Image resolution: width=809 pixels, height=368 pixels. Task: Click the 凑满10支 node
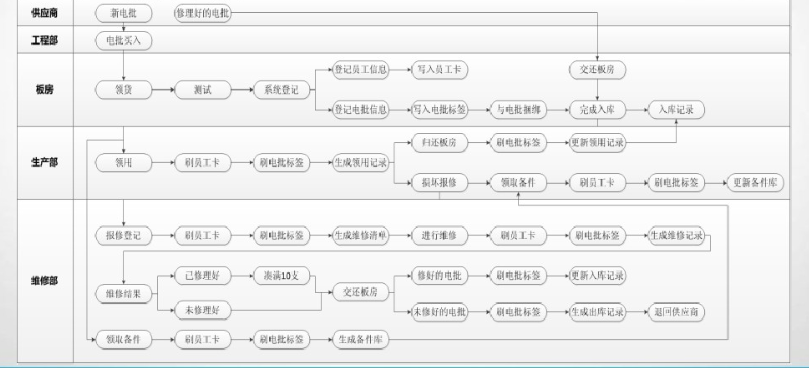[x=282, y=276]
